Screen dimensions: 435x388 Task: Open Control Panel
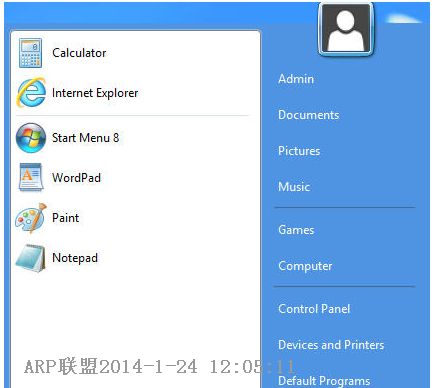pos(314,309)
